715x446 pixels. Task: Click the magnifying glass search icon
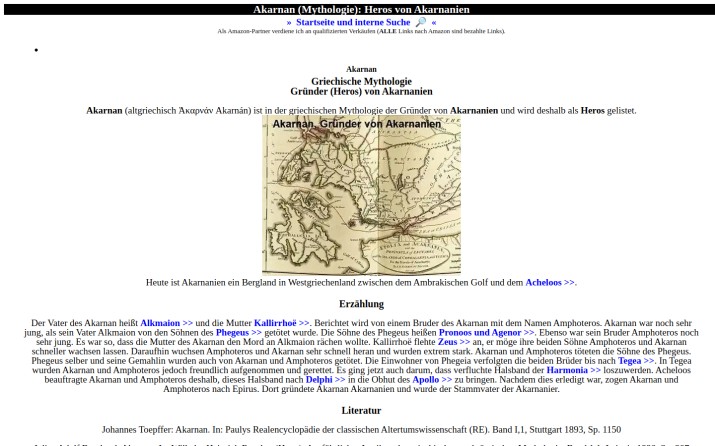tap(421, 22)
